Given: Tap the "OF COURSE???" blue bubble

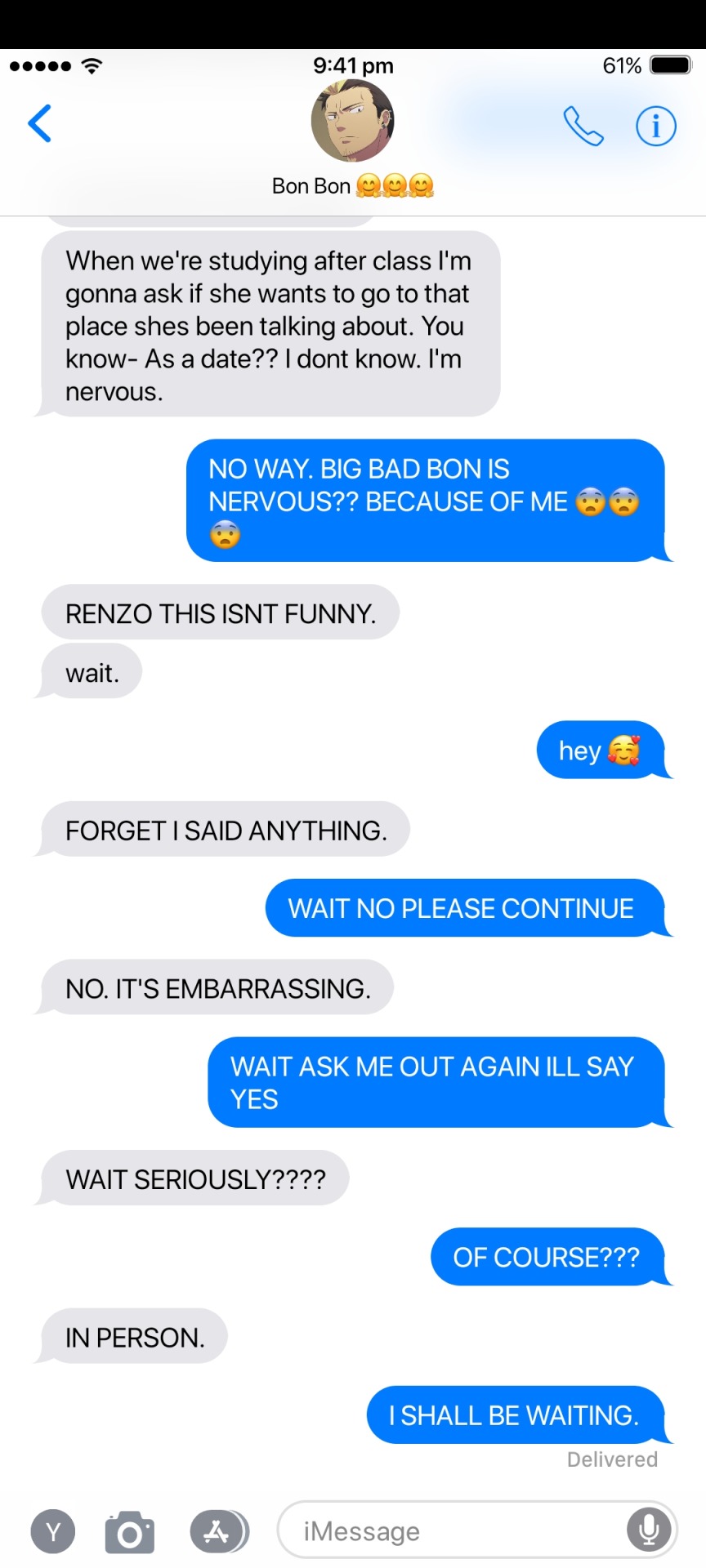Looking at the screenshot, I should [550, 1257].
